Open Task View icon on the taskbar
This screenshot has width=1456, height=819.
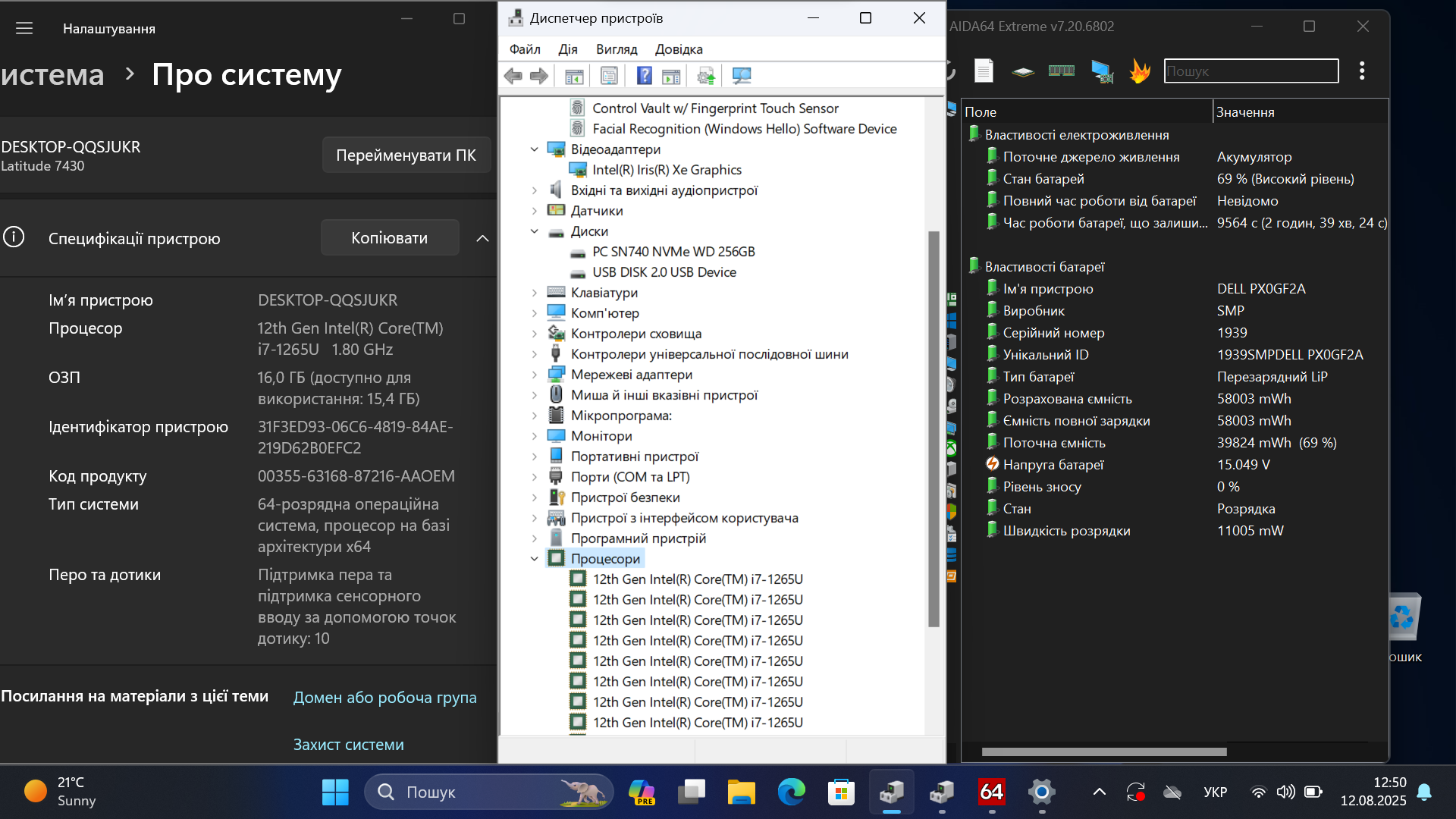pyautogui.click(x=692, y=792)
